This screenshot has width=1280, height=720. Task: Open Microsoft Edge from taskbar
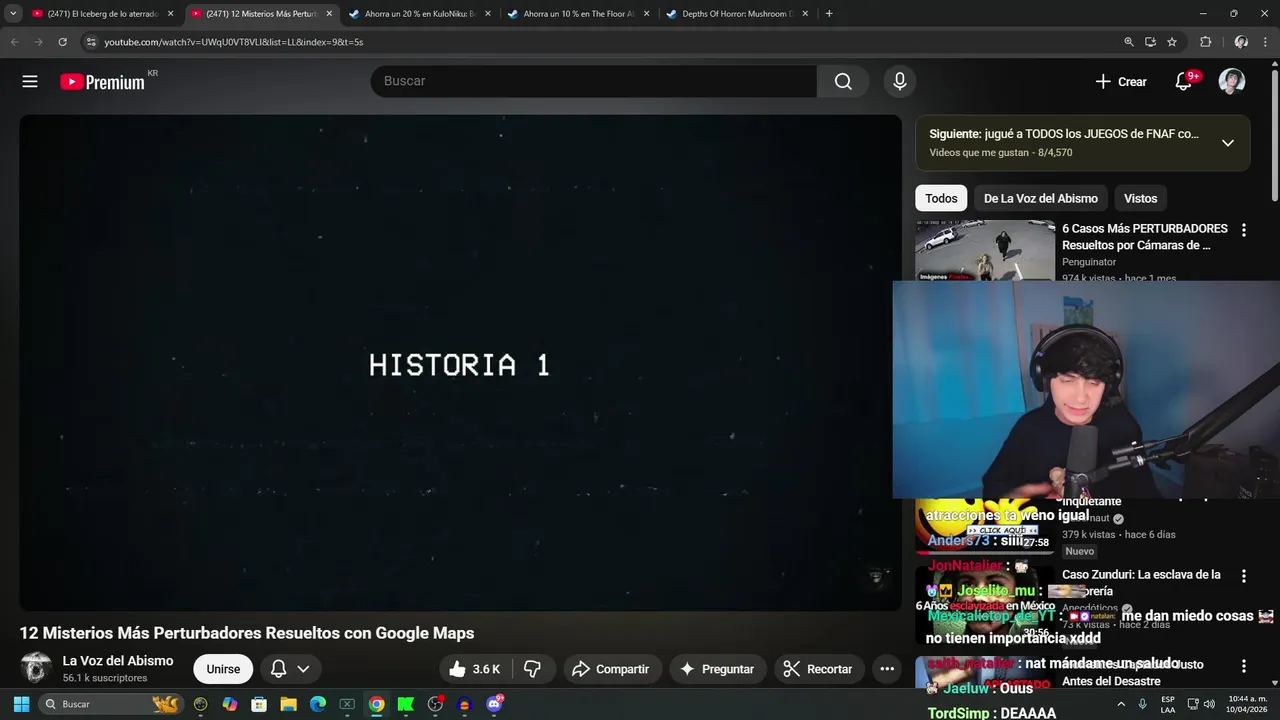tap(318, 704)
